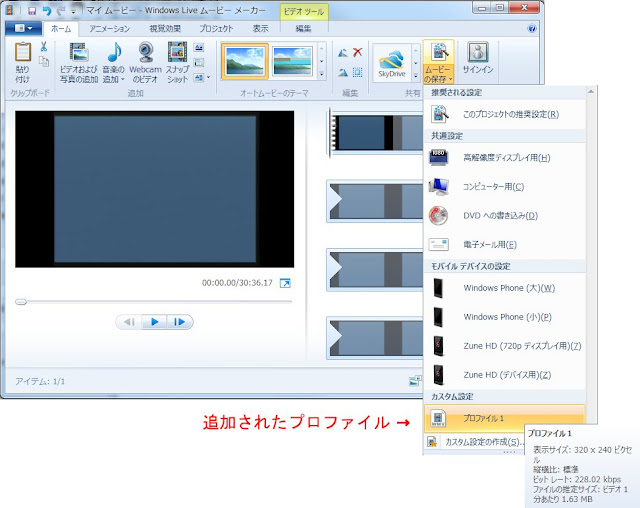Viewport: 640px width, 508px height.
Task: Click Create custom setting (カスタム設定の作成)
Action: [x=475, y=442]
